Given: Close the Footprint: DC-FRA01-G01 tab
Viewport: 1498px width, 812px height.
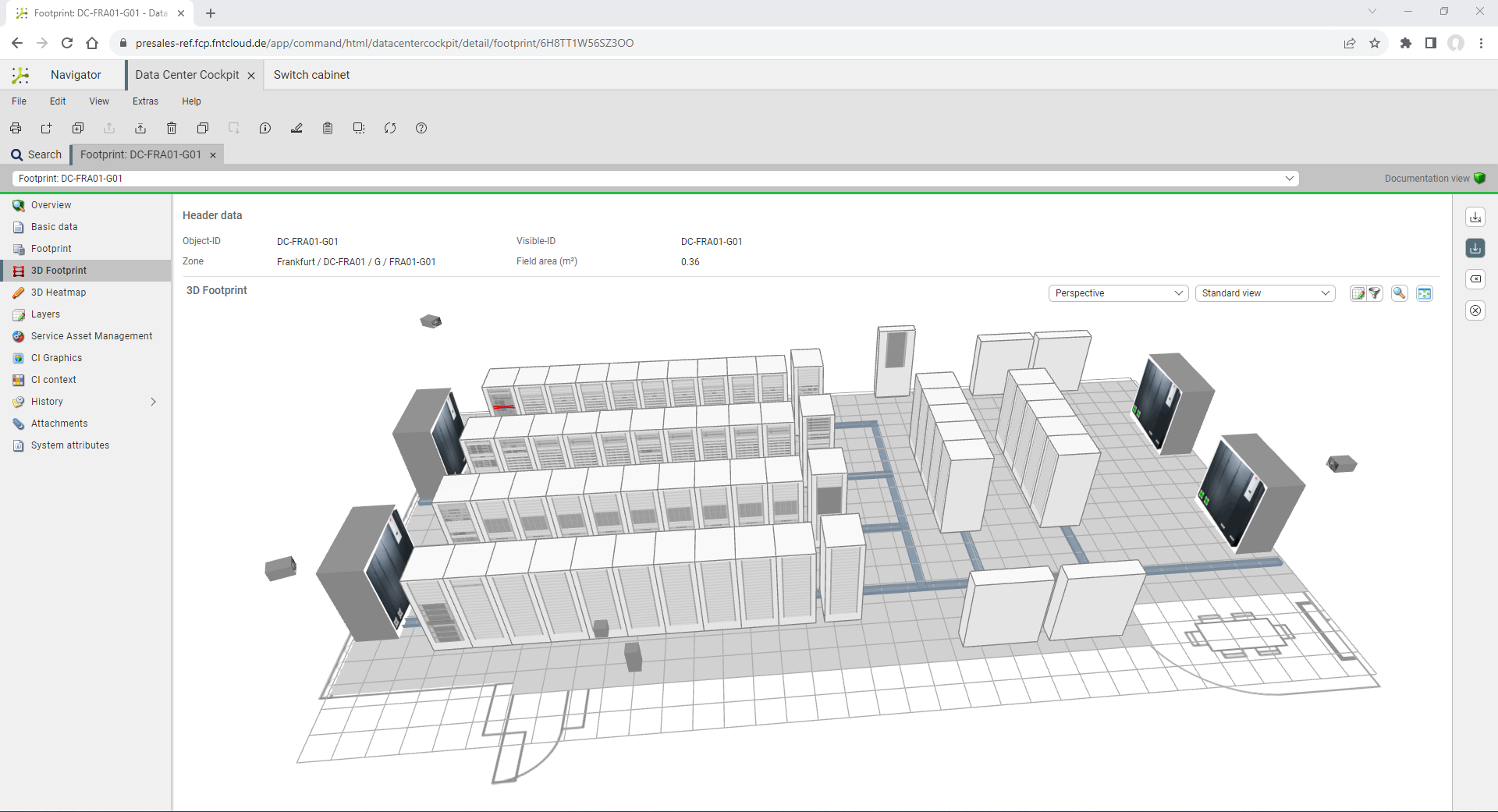Looking at the screenshot, I should coord(213,155).
